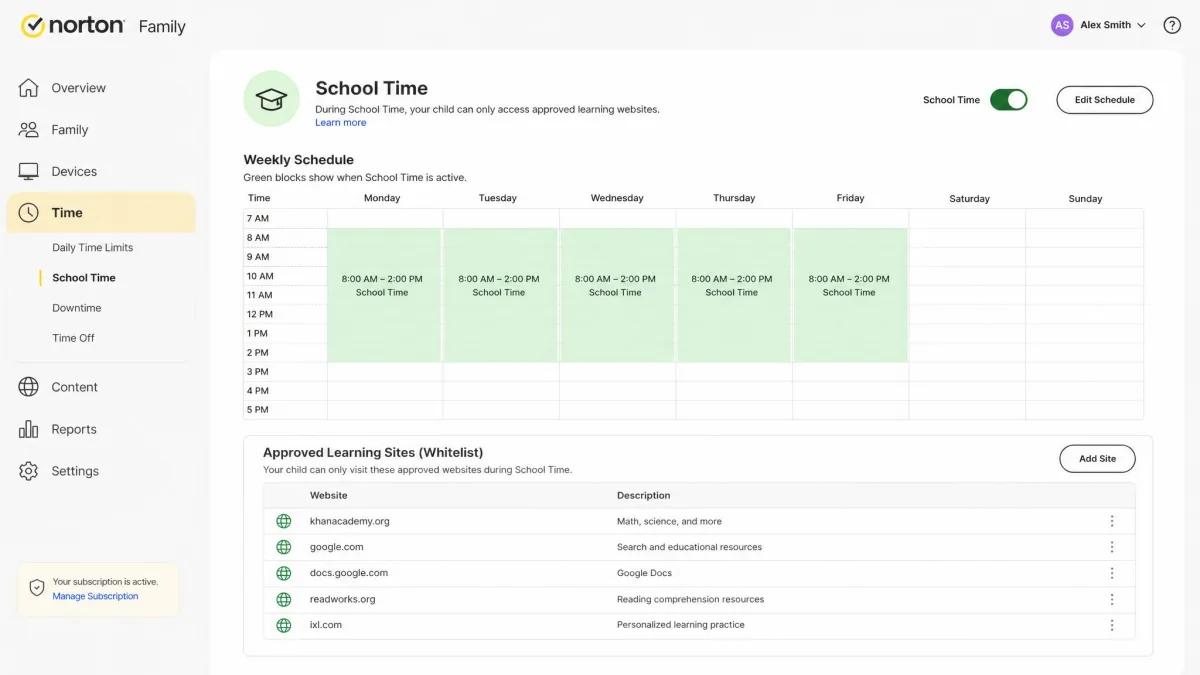1200x675 pixels.
Task: Click globe icon next to readworks.org
Action: [x=284, y=599]
